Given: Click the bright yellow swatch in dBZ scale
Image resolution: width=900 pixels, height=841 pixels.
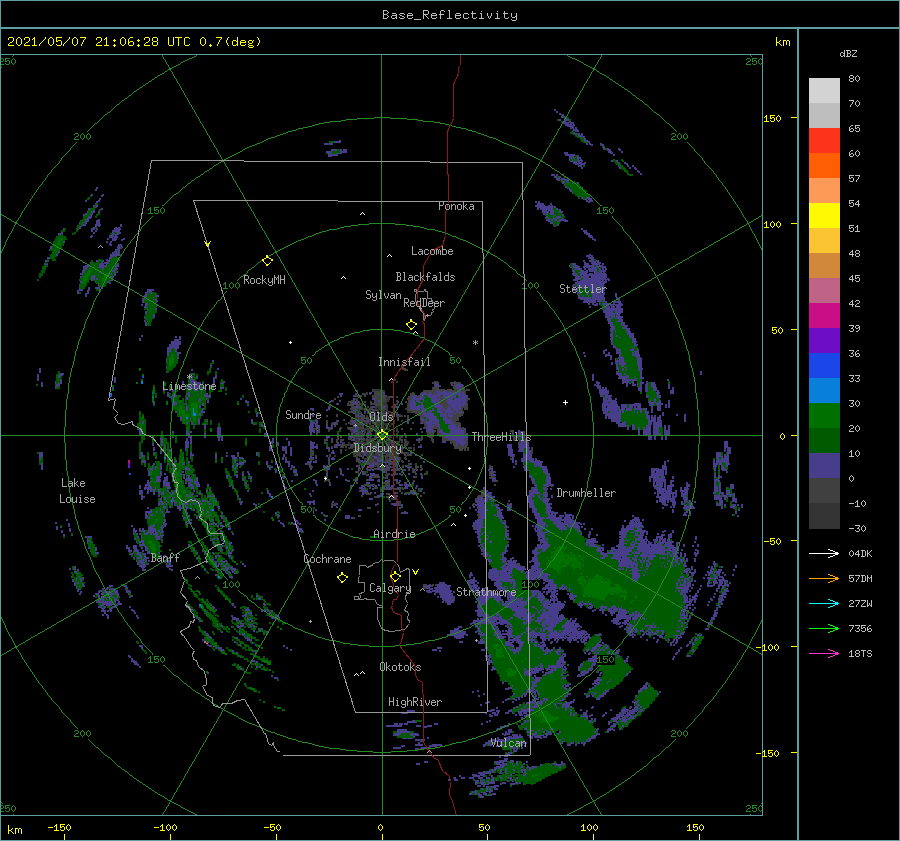Looking at the screenshot, I should coord(824,215).
